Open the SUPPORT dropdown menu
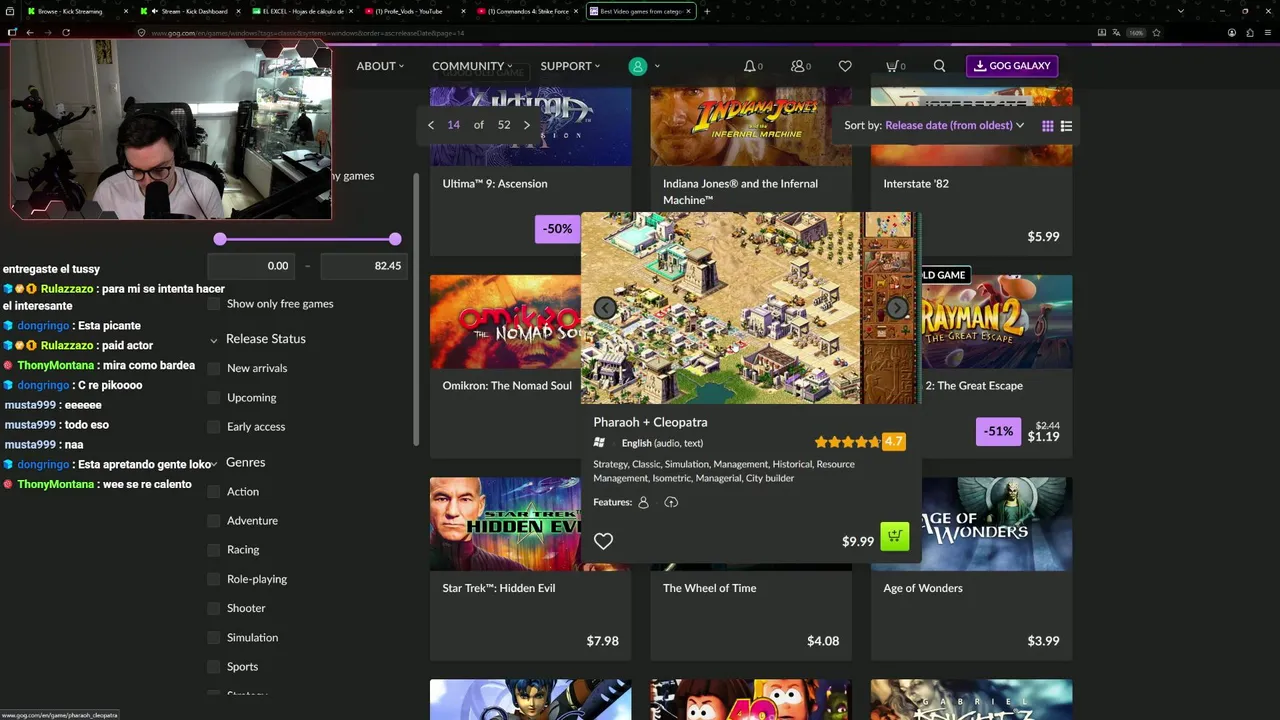 point(570,66)
